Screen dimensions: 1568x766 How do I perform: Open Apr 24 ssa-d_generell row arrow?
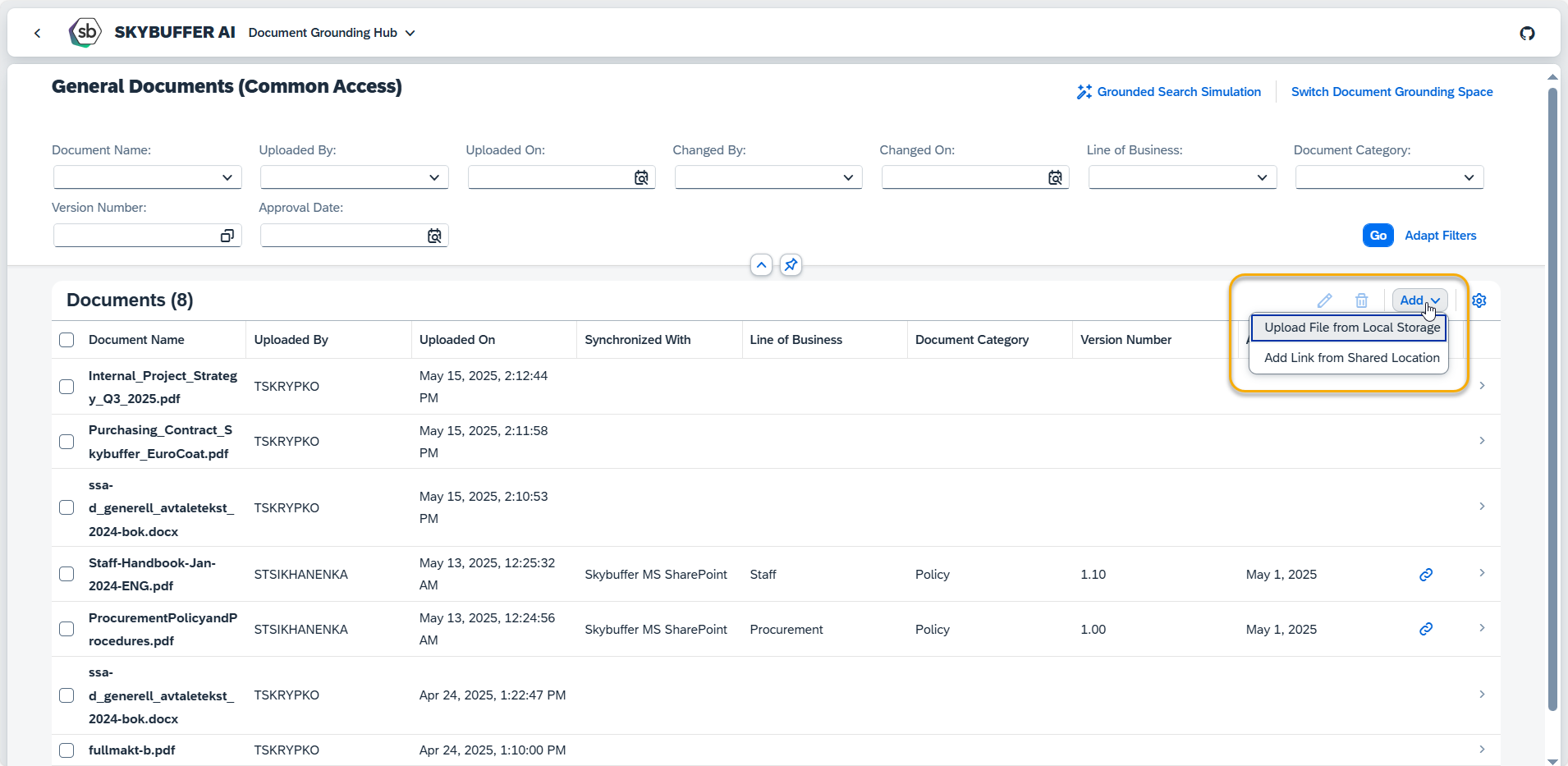1482,695
